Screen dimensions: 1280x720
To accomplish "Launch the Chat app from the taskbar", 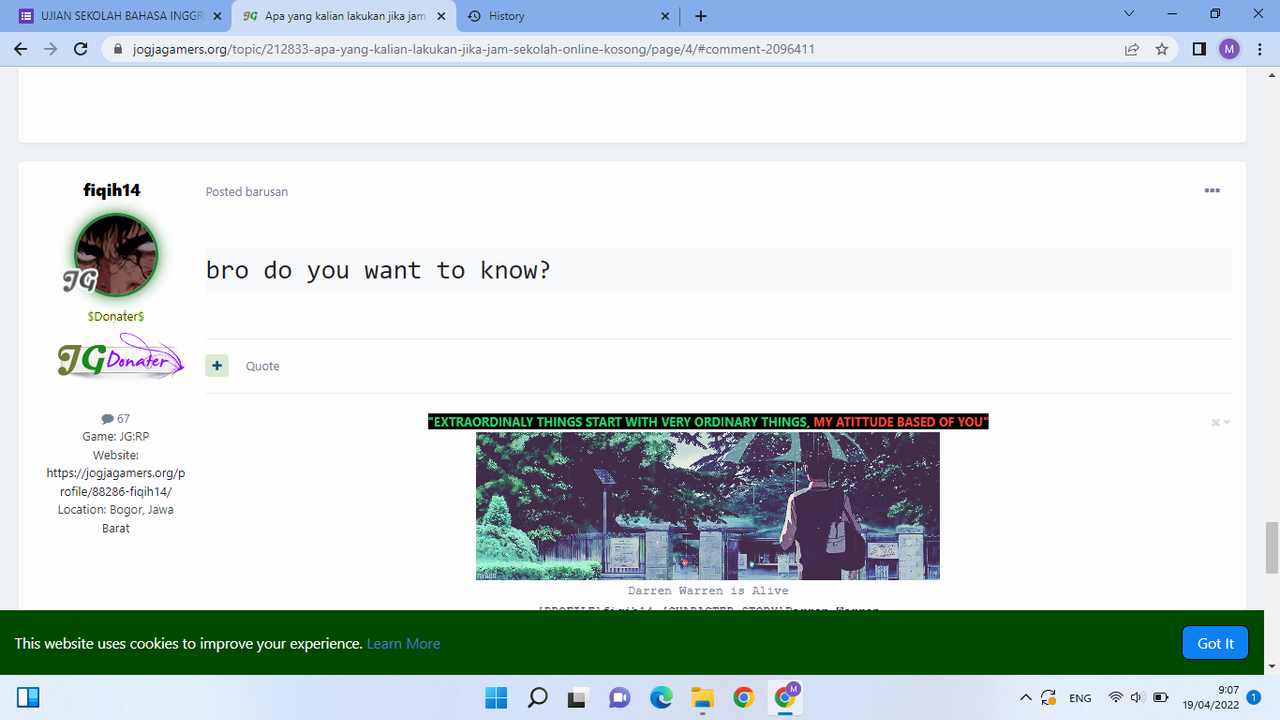I will pos(619,697).
